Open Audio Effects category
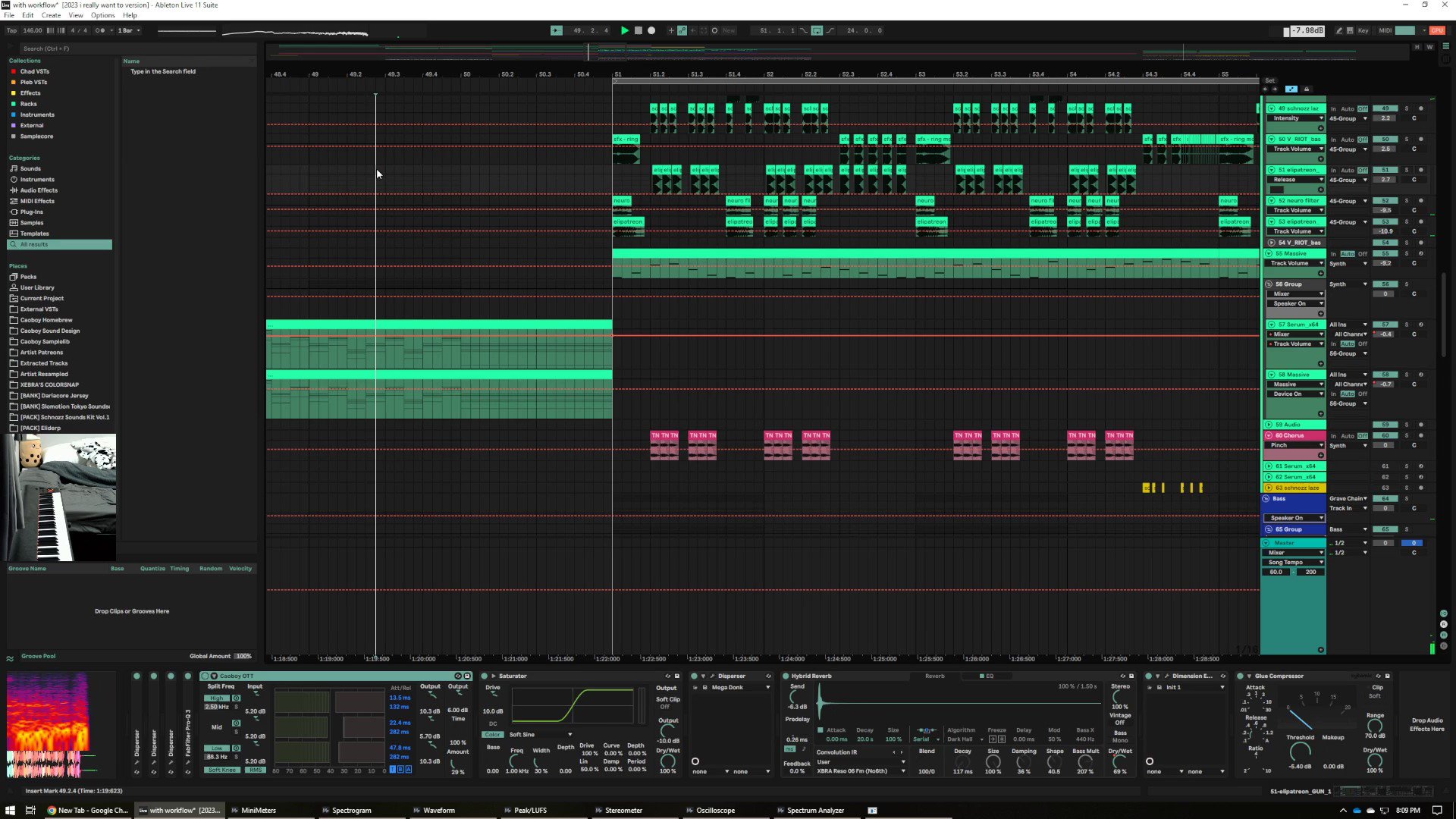1456x819 pixels. tap(39, 190)
